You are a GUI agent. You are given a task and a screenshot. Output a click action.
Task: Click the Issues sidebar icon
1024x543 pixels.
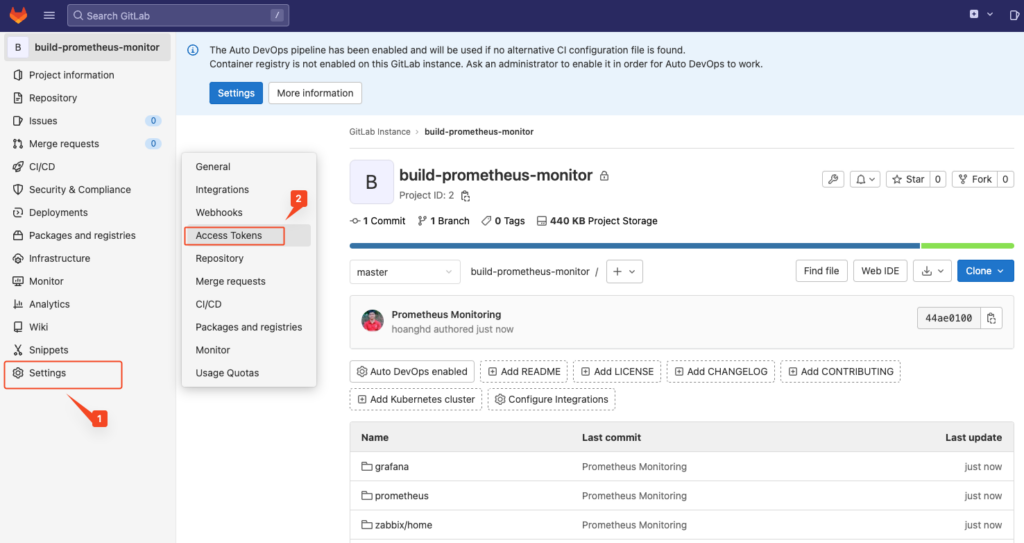point(18,121)
